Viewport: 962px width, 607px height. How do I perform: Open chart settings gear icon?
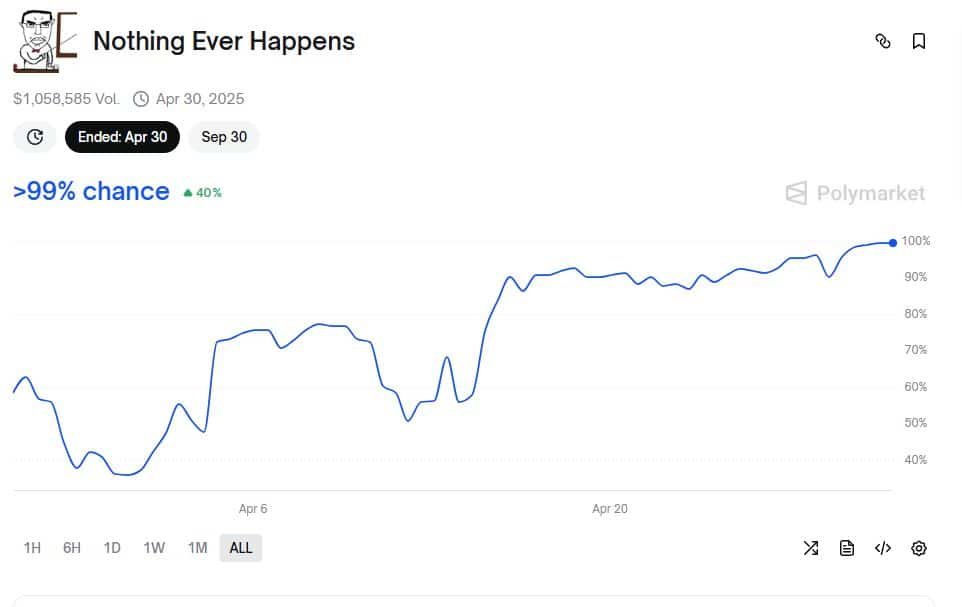[918, 548]
